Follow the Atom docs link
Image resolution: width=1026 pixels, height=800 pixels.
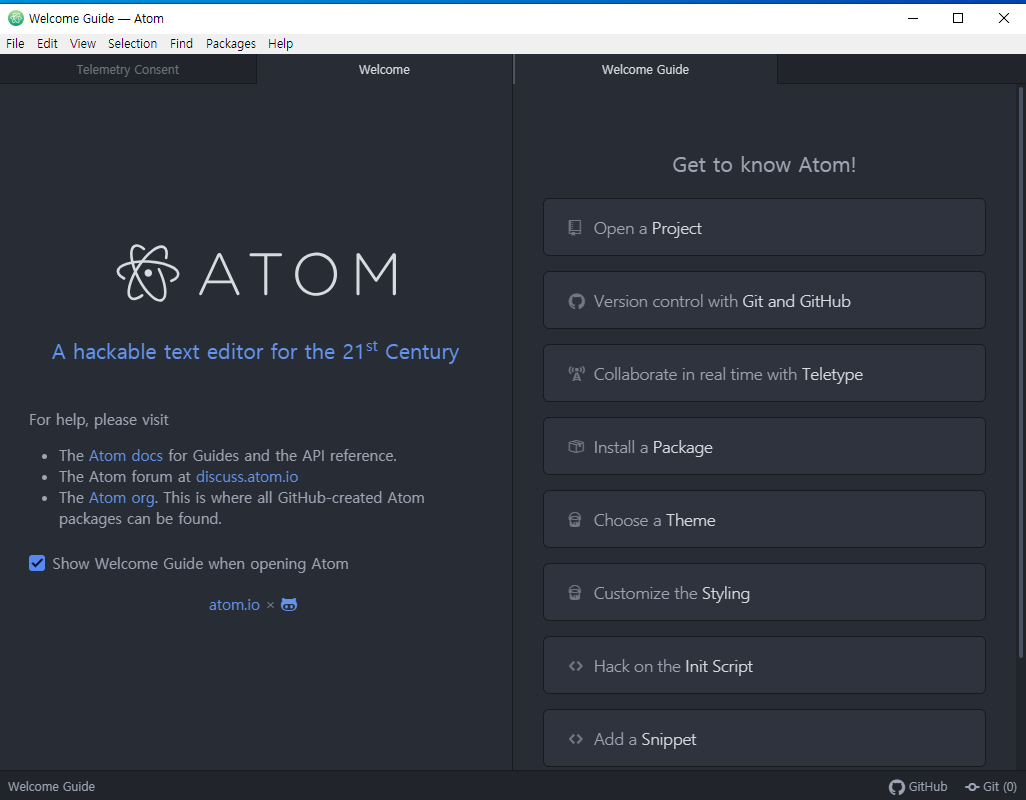pos(126,455)
